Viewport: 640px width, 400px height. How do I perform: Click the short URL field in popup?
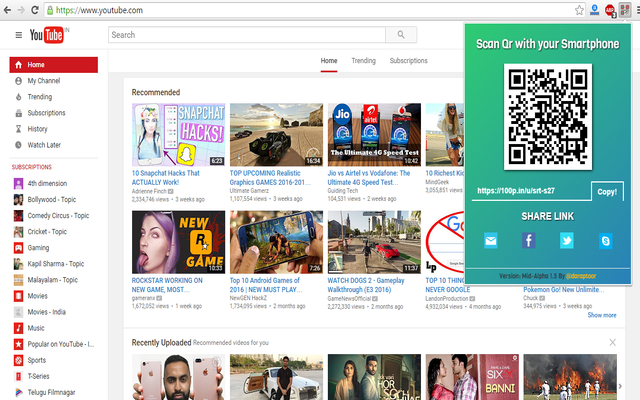click(x=531, y=191)
